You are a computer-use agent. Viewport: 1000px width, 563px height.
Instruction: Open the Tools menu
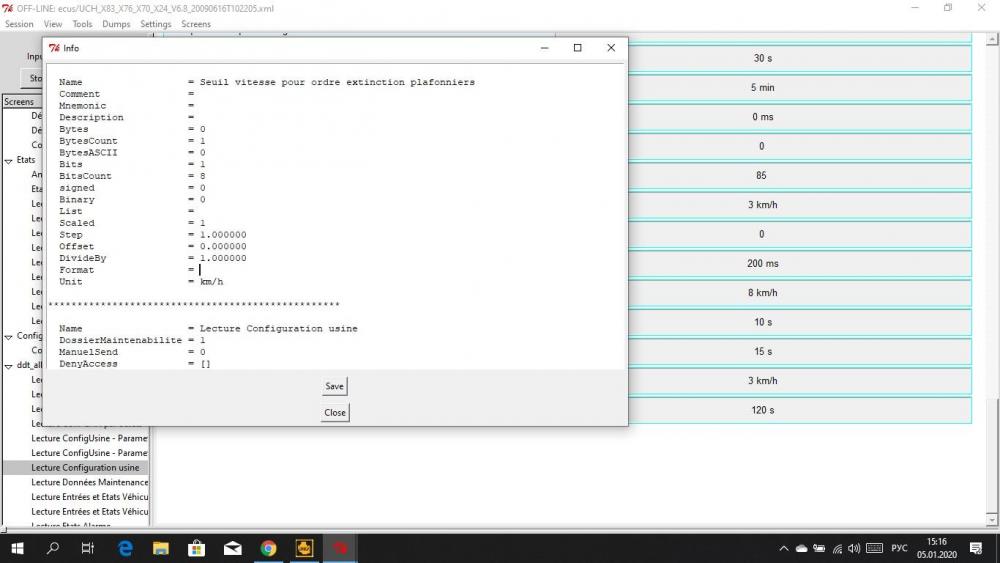coord(82,24)
